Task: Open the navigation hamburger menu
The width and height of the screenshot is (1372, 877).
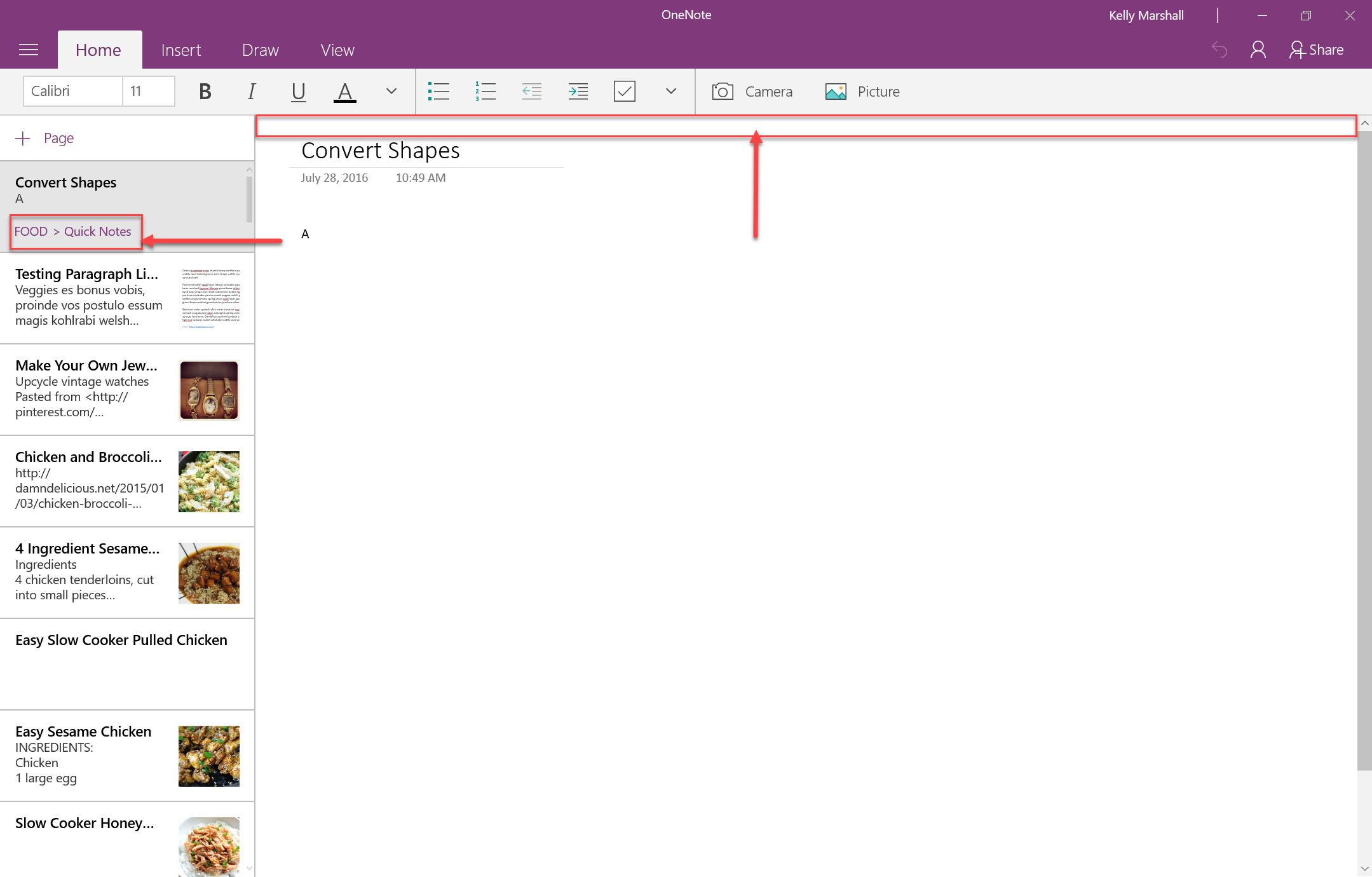Action: tap(29, 49)
